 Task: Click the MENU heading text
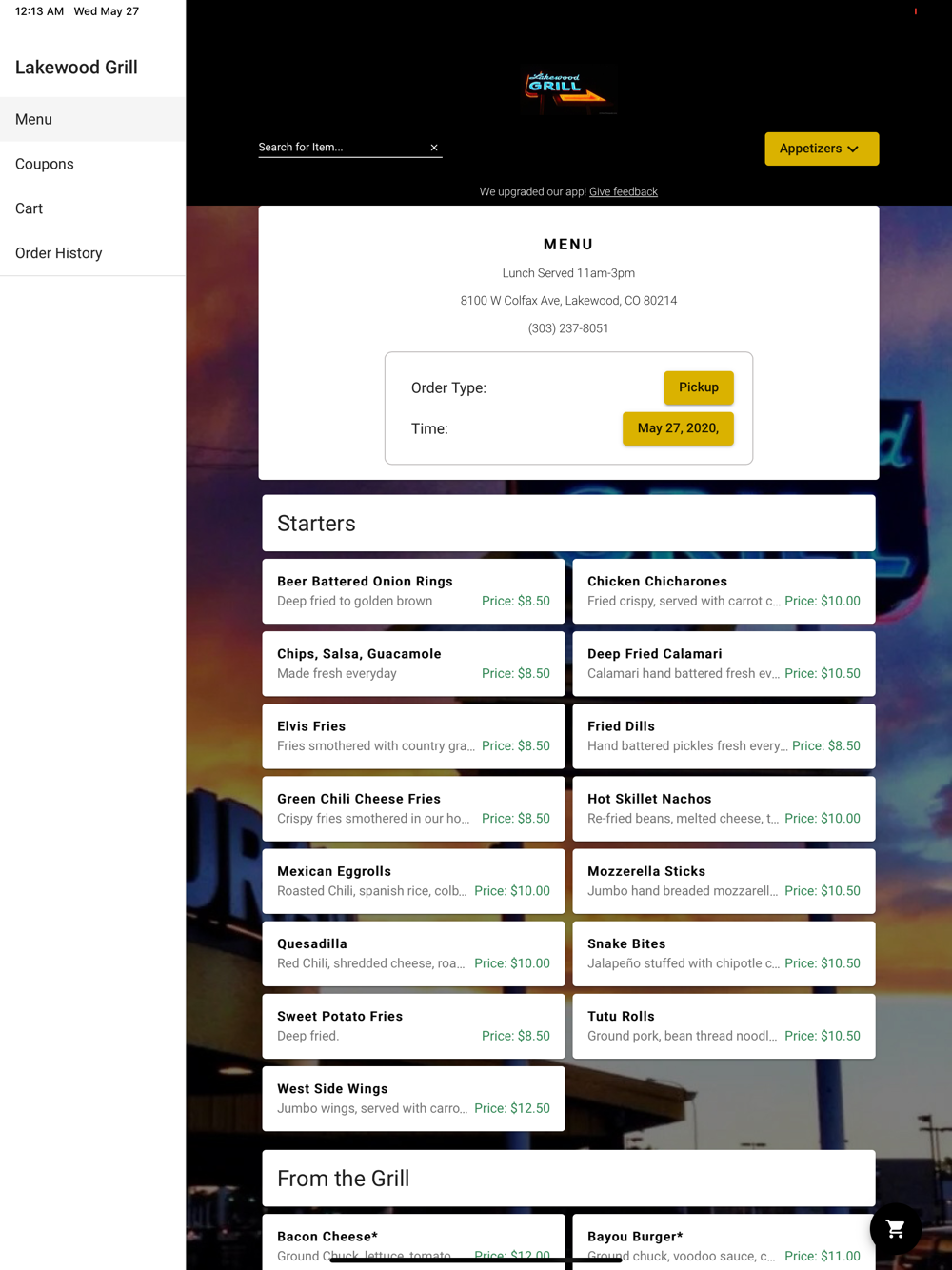tap(568, 245)
